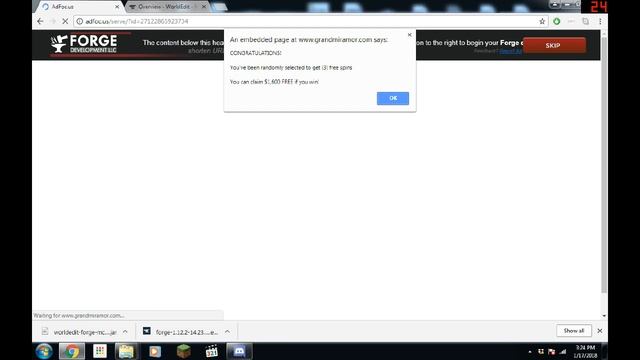This screenshot has width=640, height=360.
Task: Click the 'CONGRATULATIONS!' text in dialog
Action: (256, 53)
